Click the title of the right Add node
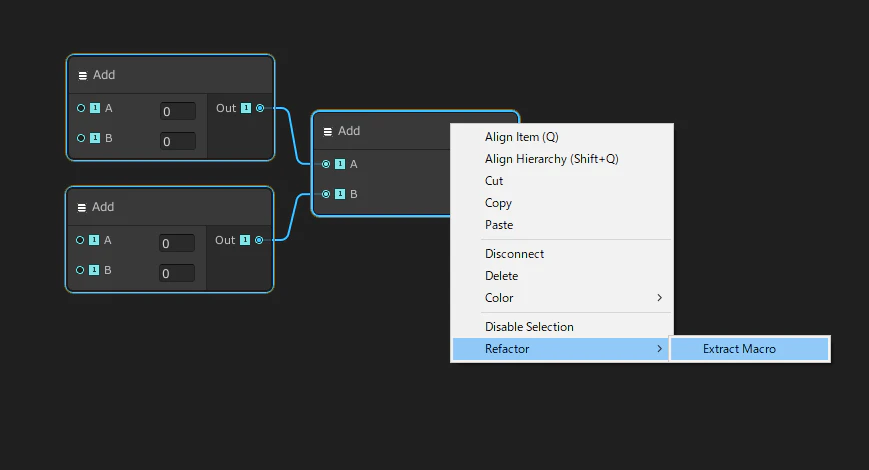The height and width of the screenshot is (470, 869). click(349, 131)
